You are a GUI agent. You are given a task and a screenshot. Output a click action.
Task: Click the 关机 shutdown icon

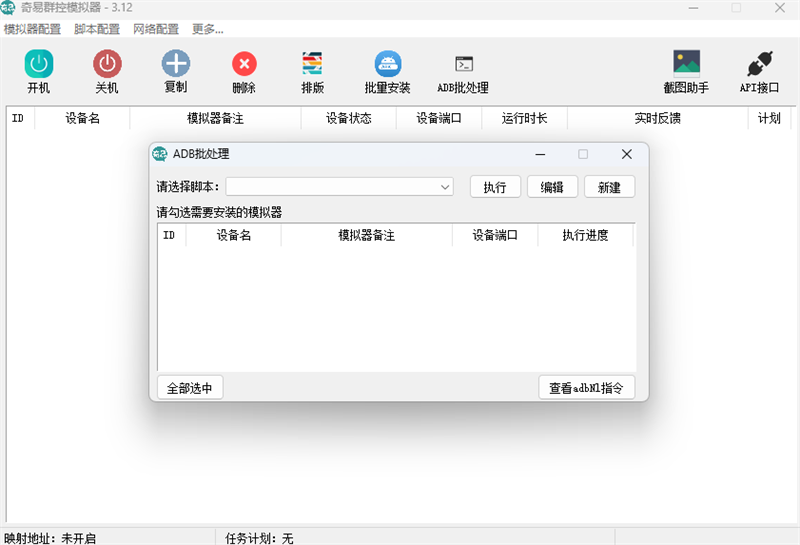(107, 64)
